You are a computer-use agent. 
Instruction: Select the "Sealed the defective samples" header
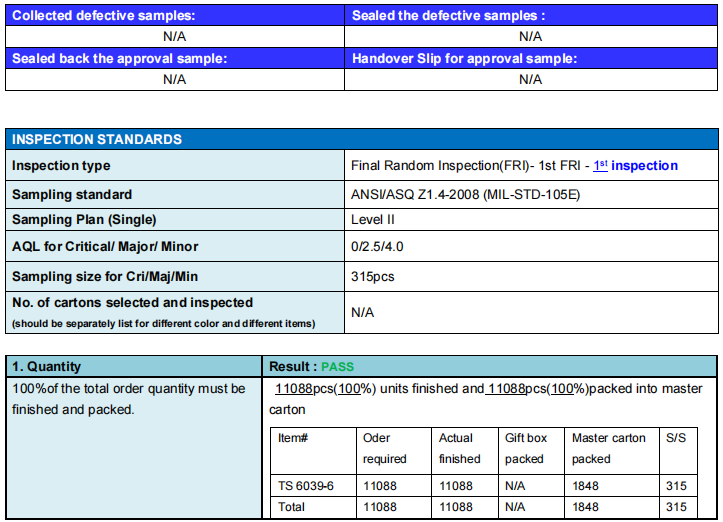449,16
